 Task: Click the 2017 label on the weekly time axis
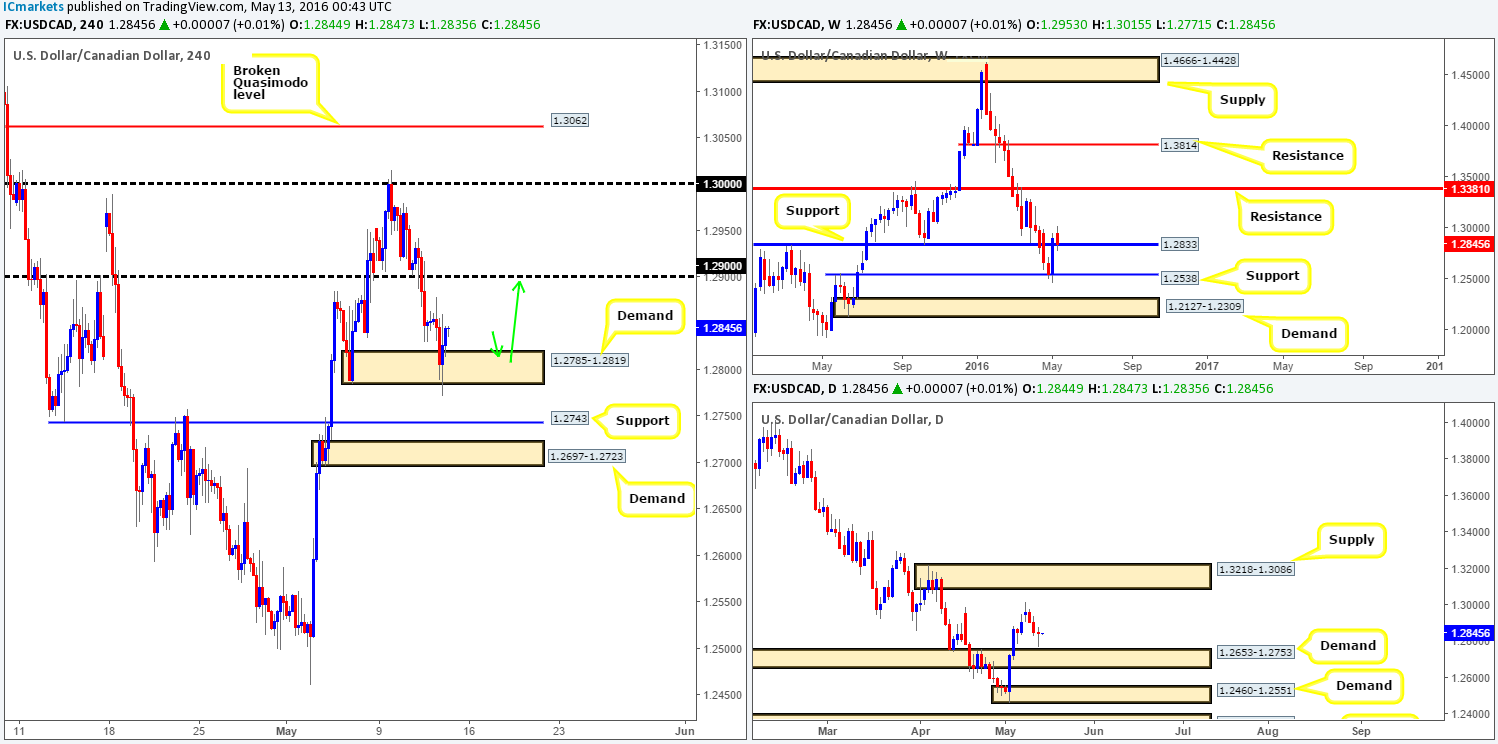tap(1207, 367)
